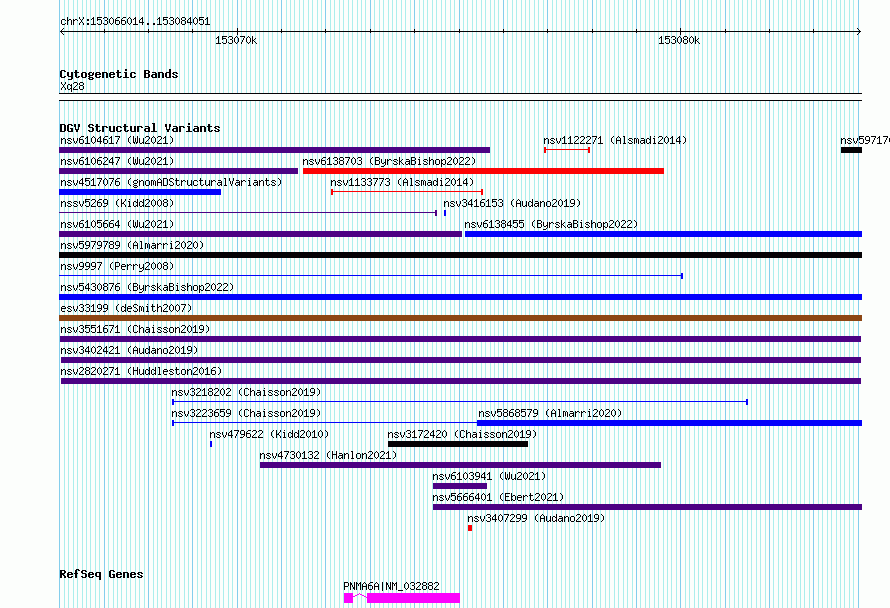Click the nsv5666401 (Ebert2021) label
Screen dimensions: 890x608
tap(498, 497)
